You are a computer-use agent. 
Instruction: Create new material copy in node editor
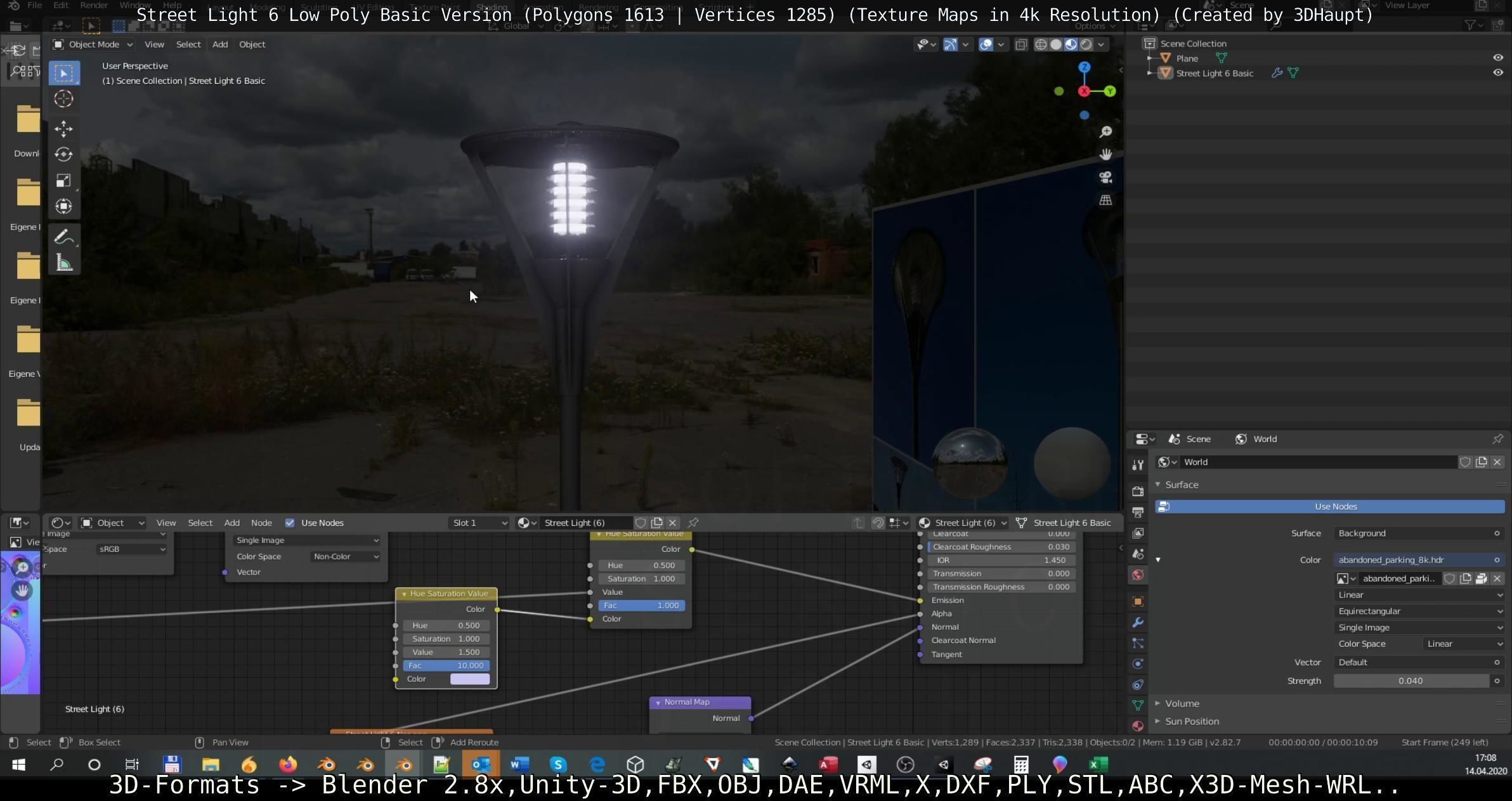pos(656,523)
